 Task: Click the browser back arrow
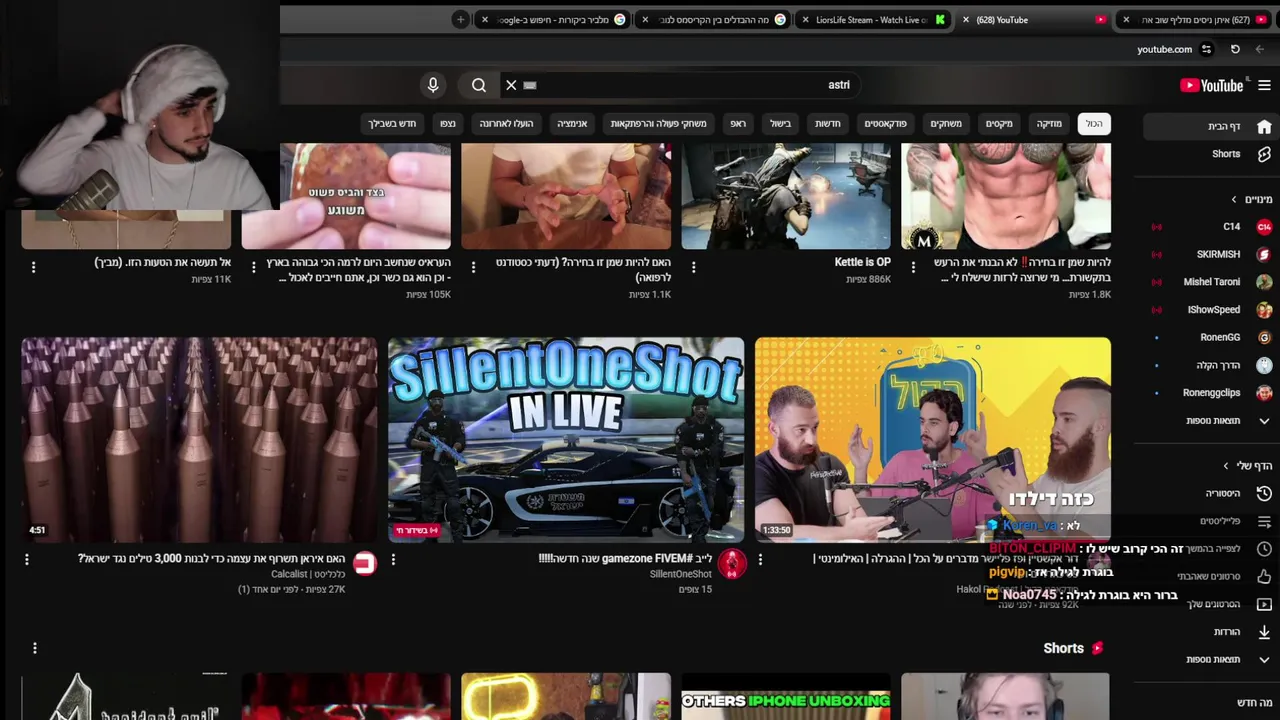1259,49
